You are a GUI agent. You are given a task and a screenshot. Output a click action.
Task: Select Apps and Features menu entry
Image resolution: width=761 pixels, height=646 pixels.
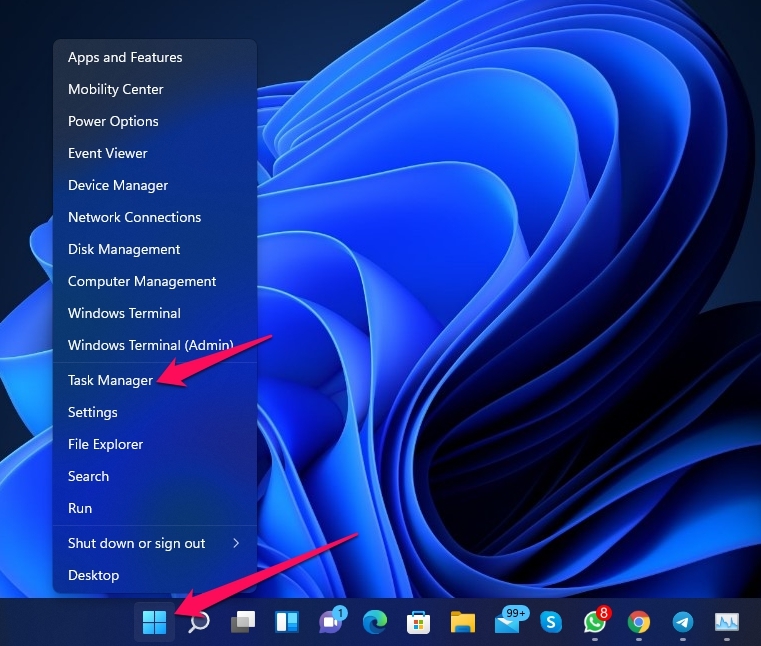click(x=154, y=57)
